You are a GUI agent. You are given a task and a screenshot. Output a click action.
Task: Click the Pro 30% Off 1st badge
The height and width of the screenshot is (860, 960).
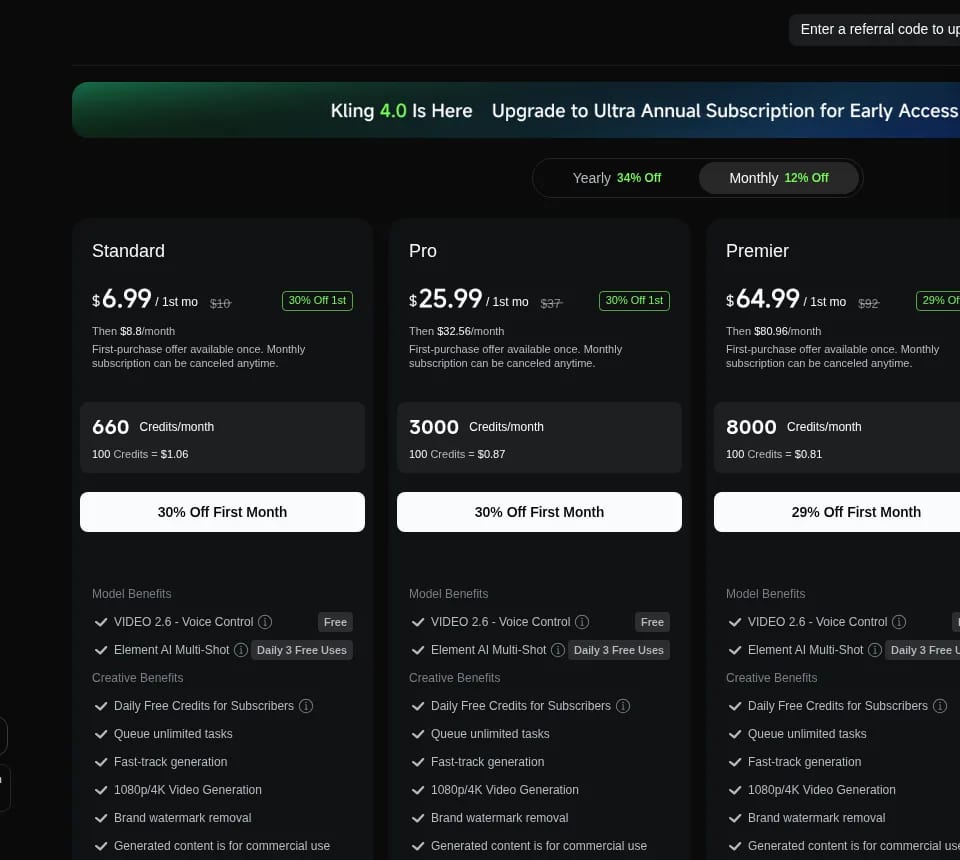click(x=634, y=301)
